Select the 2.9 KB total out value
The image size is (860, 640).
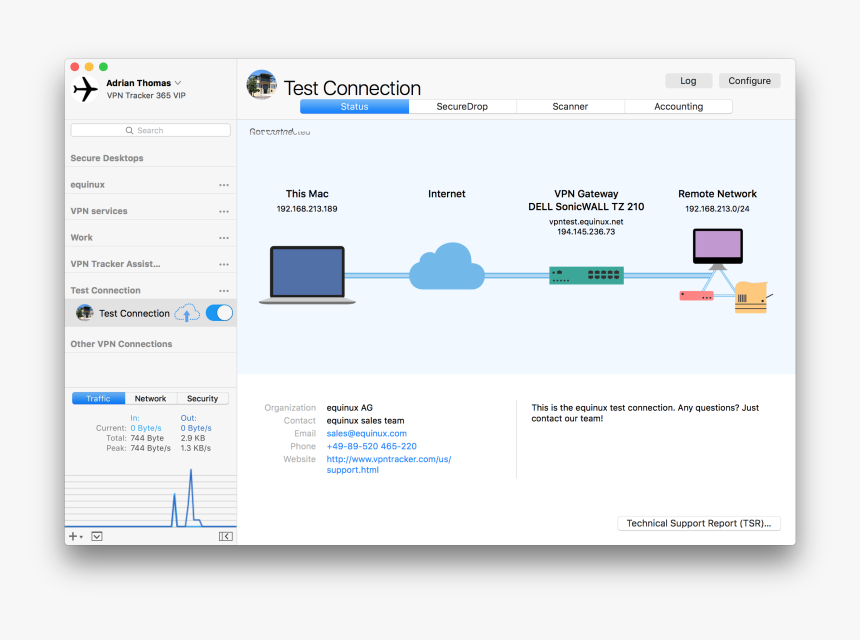[x=193, y=438]
